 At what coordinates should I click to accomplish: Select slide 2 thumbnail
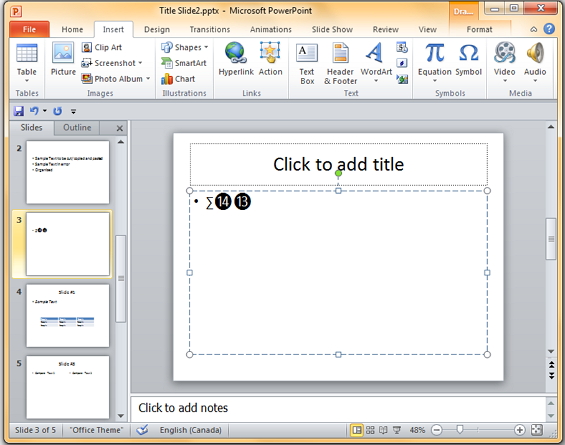point(68,172)
